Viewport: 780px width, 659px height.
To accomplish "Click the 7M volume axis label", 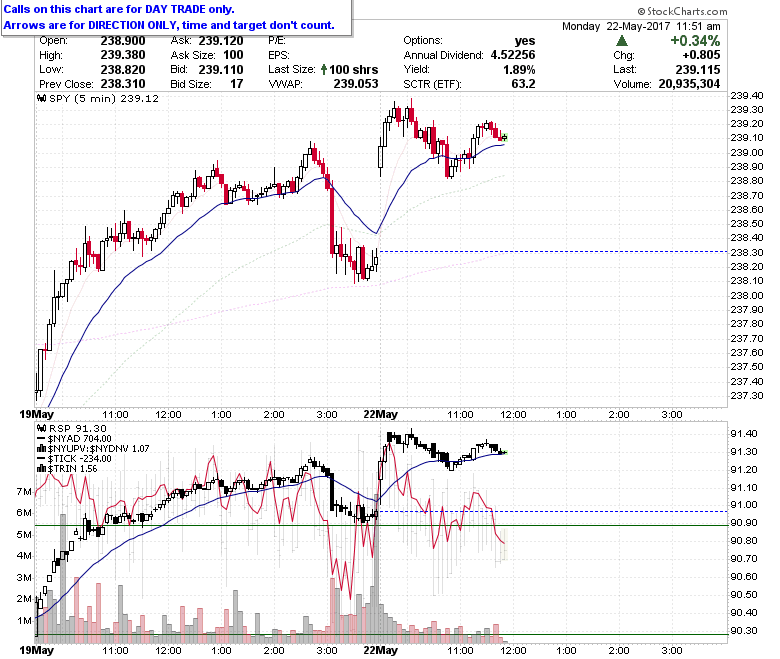I will click(x=24, y=491).
